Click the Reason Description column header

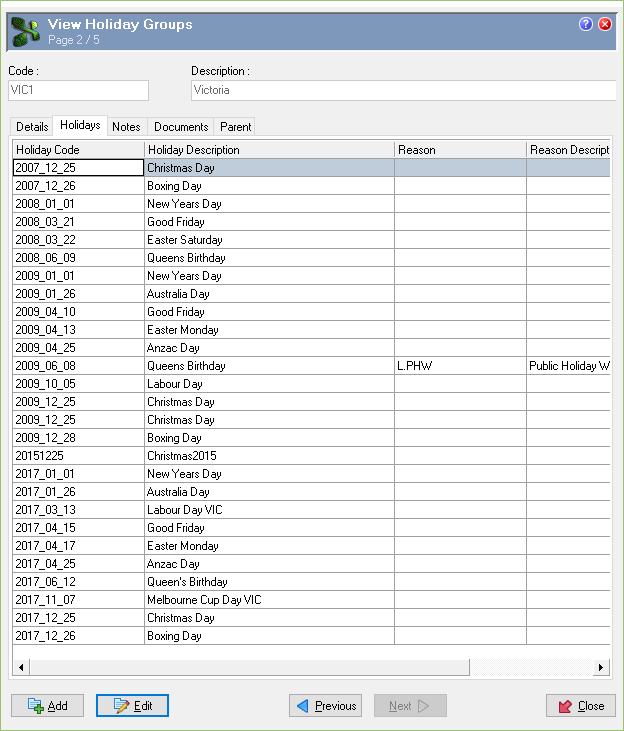[569, 150]
